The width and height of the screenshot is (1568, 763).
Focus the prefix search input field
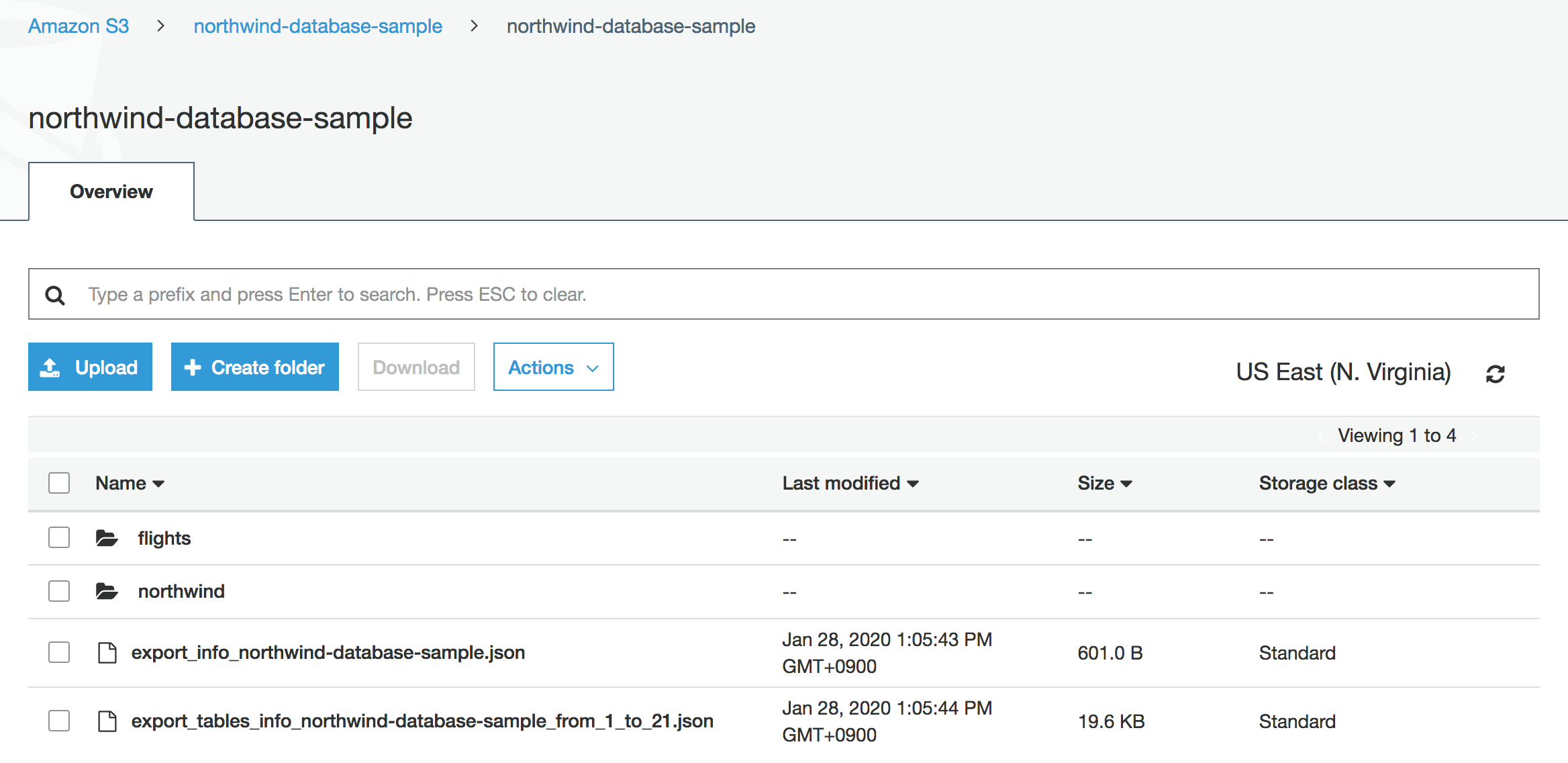coord(805,294)
